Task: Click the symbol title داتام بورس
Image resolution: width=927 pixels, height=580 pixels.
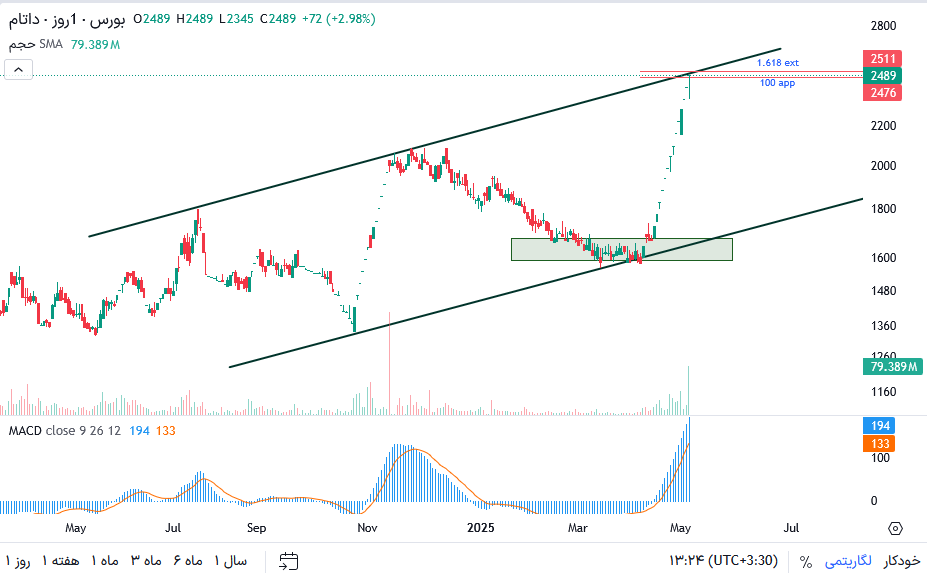Action: 66,20
